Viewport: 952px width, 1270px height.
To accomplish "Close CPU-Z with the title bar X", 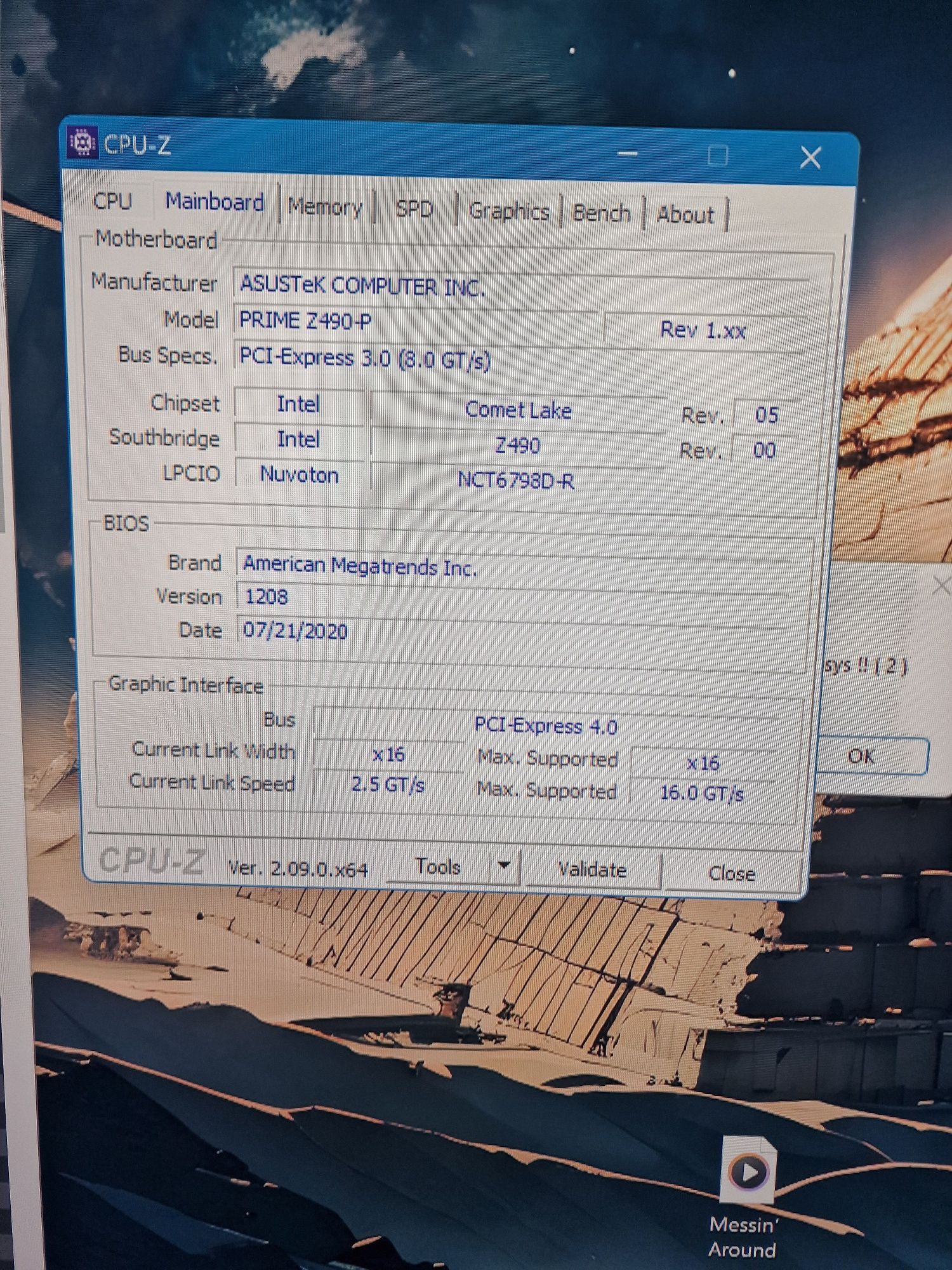I will [x=810, y=157].
